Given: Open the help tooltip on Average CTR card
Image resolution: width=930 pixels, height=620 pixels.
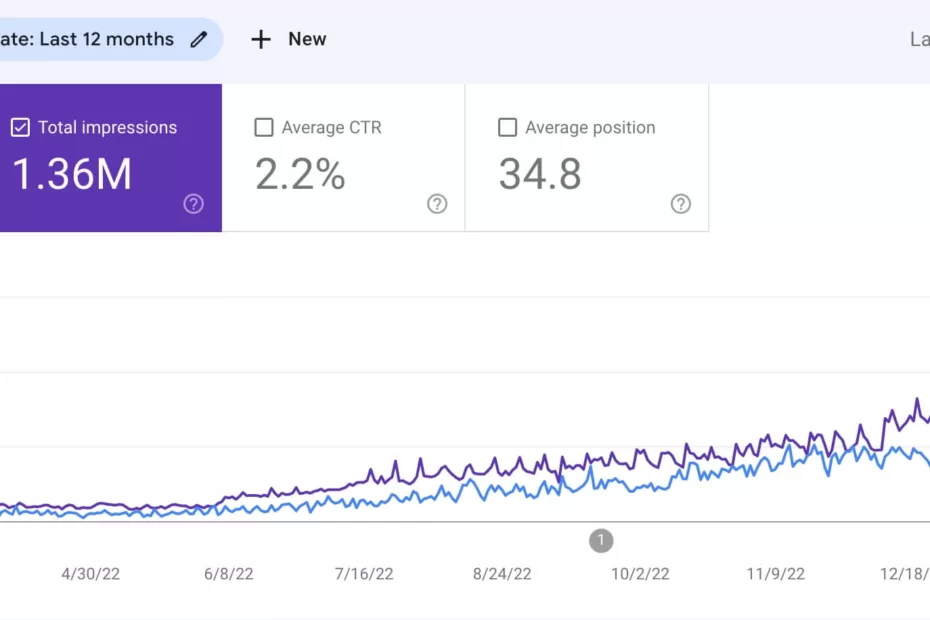Looking at the screenshot, I should 437,204.
